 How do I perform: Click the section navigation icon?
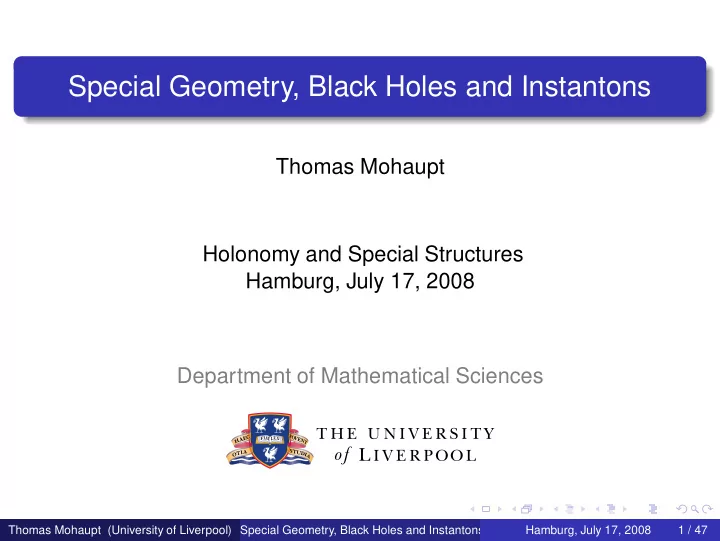(x=611, y=508)
